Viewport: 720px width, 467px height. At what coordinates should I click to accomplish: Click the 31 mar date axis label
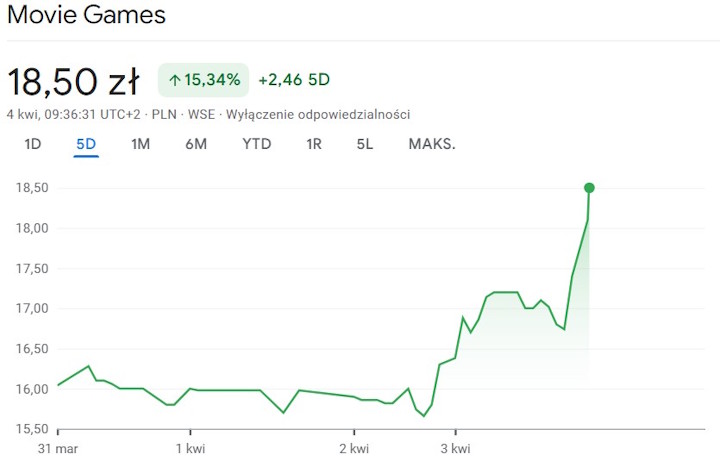pos(57,447)
